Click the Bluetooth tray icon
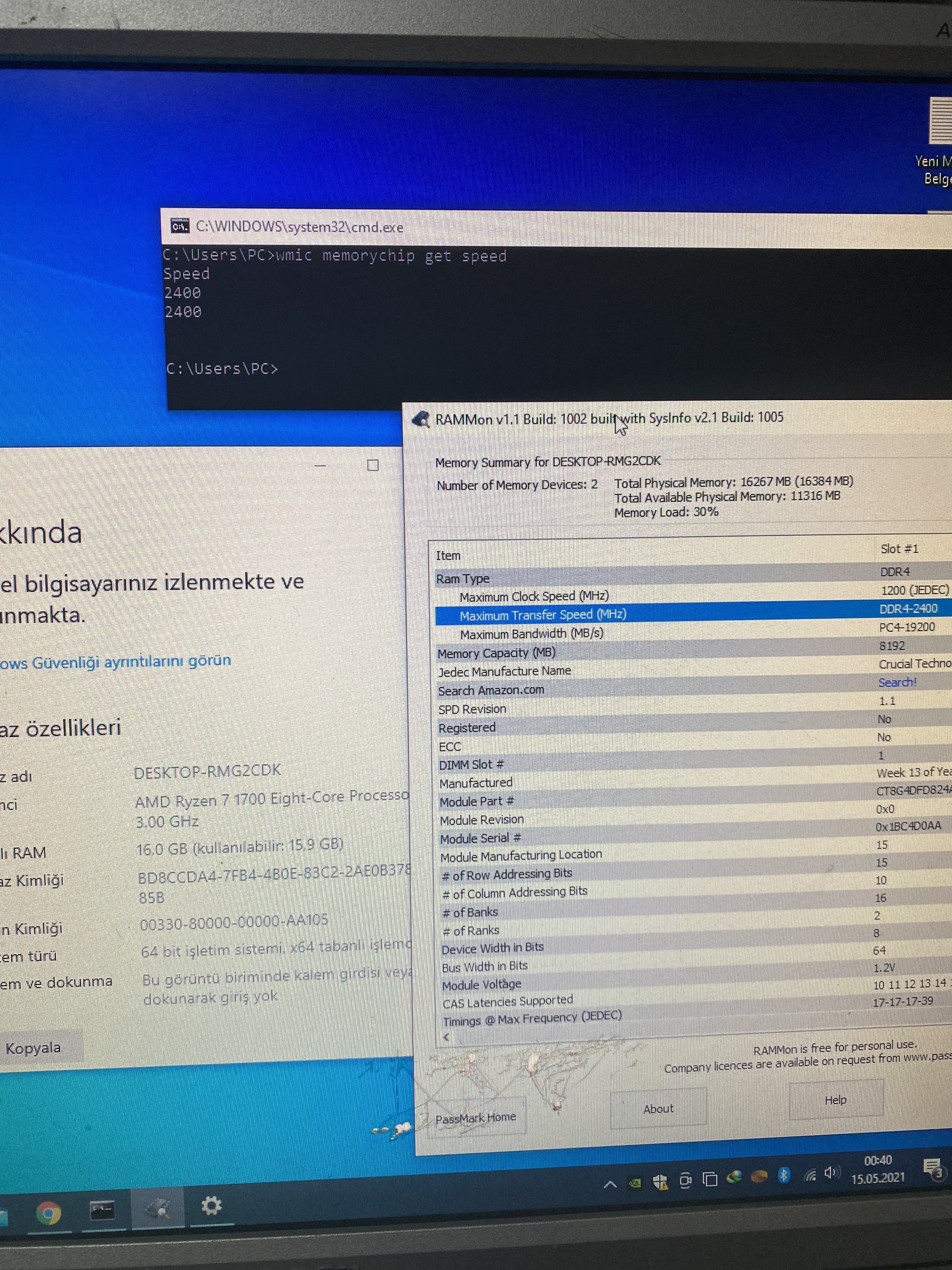This screenshot has width=952, height=1270. click(x=783, y=1175)
